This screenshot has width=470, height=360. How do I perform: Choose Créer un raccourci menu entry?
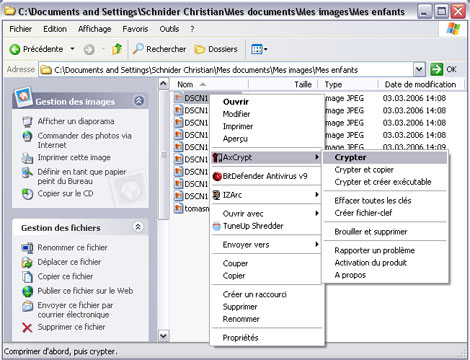coord(267,294)
